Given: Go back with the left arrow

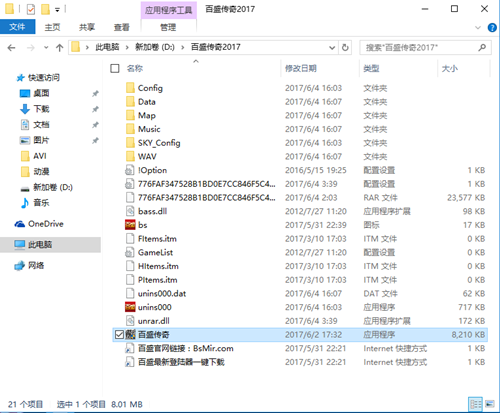Looking at the screenshot, I should pos(11,48).
